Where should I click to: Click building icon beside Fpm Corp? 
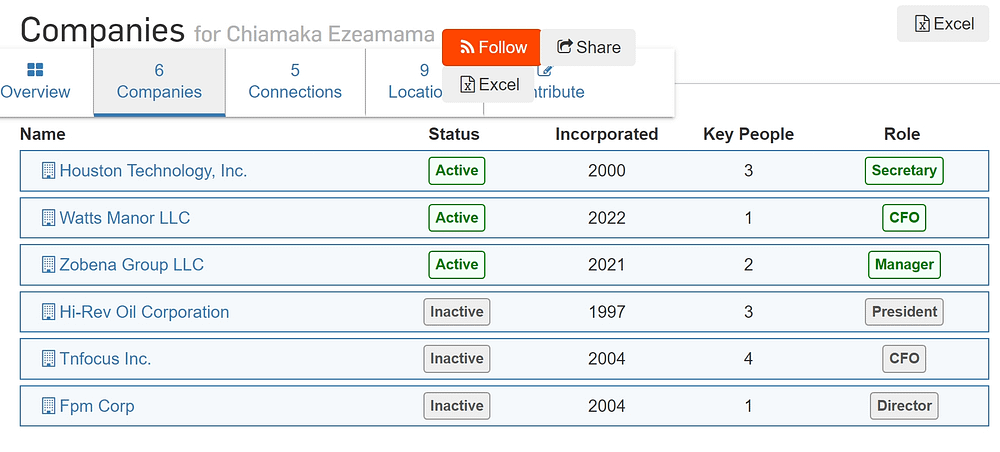(x=48, y=406)
